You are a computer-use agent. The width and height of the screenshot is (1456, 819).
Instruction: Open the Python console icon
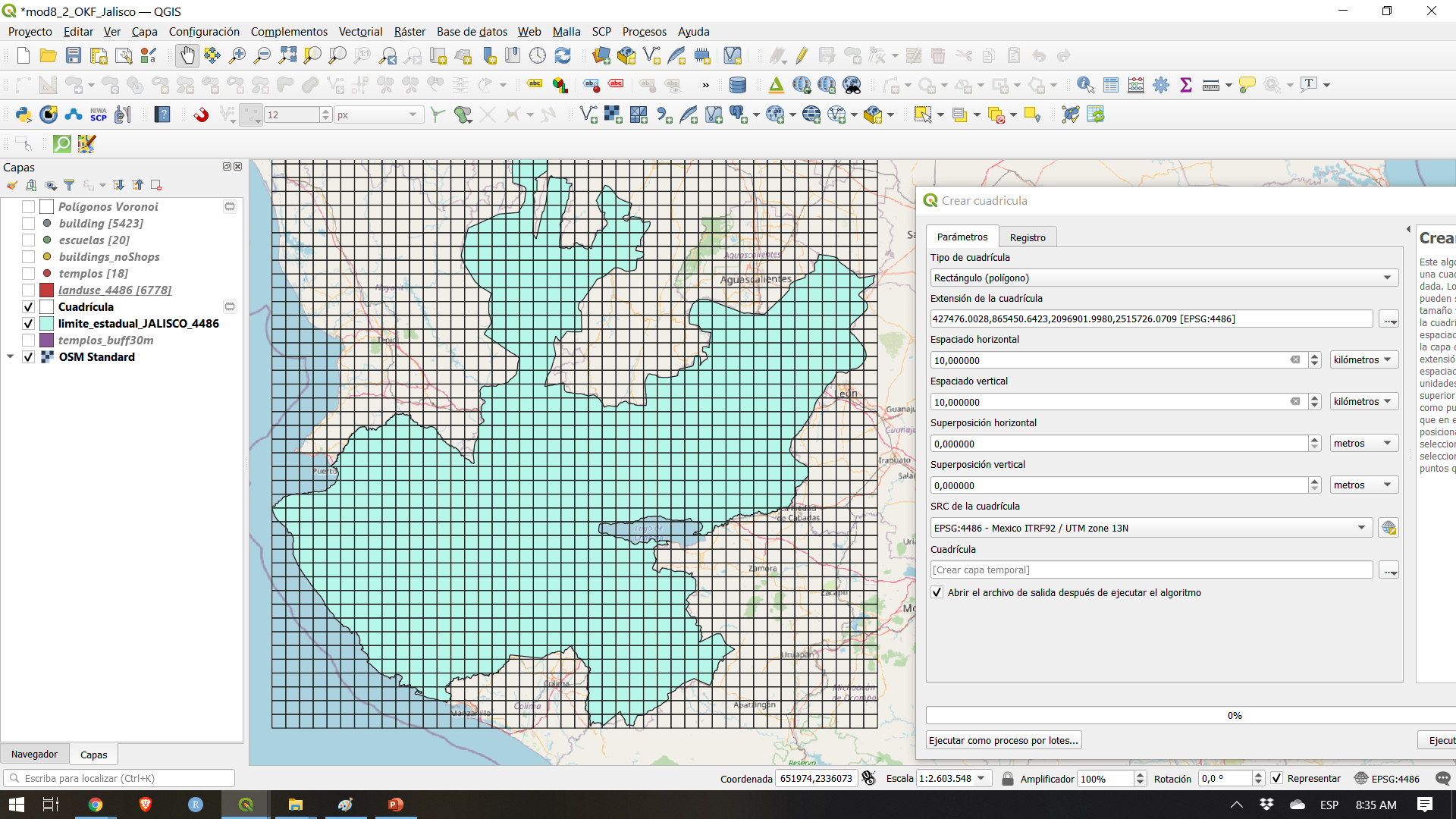(x=24, y=115)
